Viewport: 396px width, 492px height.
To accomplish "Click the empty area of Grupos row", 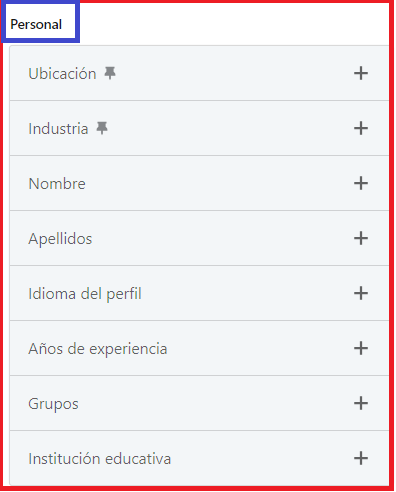I will point(213,403).
